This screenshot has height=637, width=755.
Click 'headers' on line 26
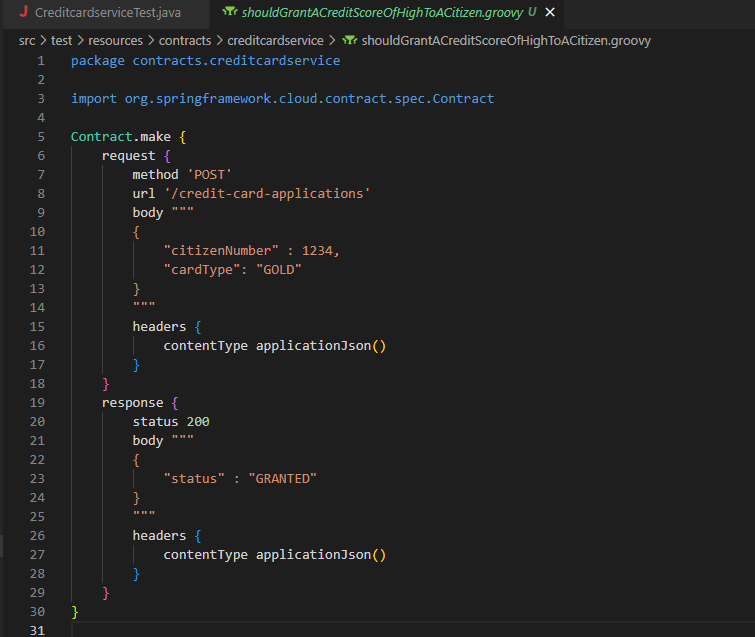click(x=159, y=536)
